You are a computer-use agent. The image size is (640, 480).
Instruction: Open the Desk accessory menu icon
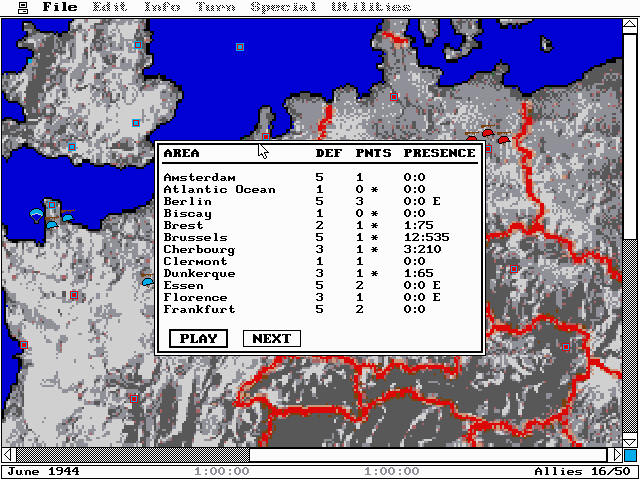[x=24, y=7]
